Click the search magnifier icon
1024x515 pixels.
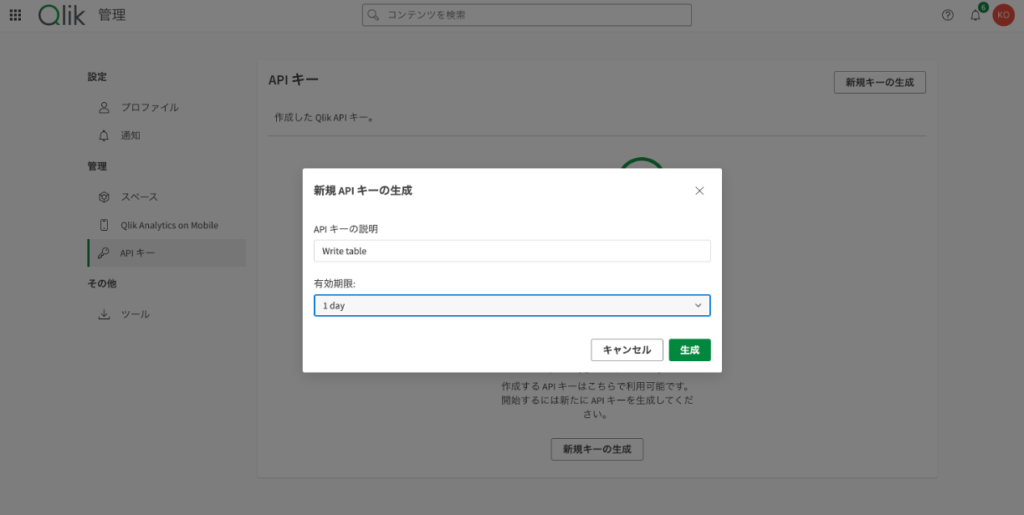coord(374,15)
